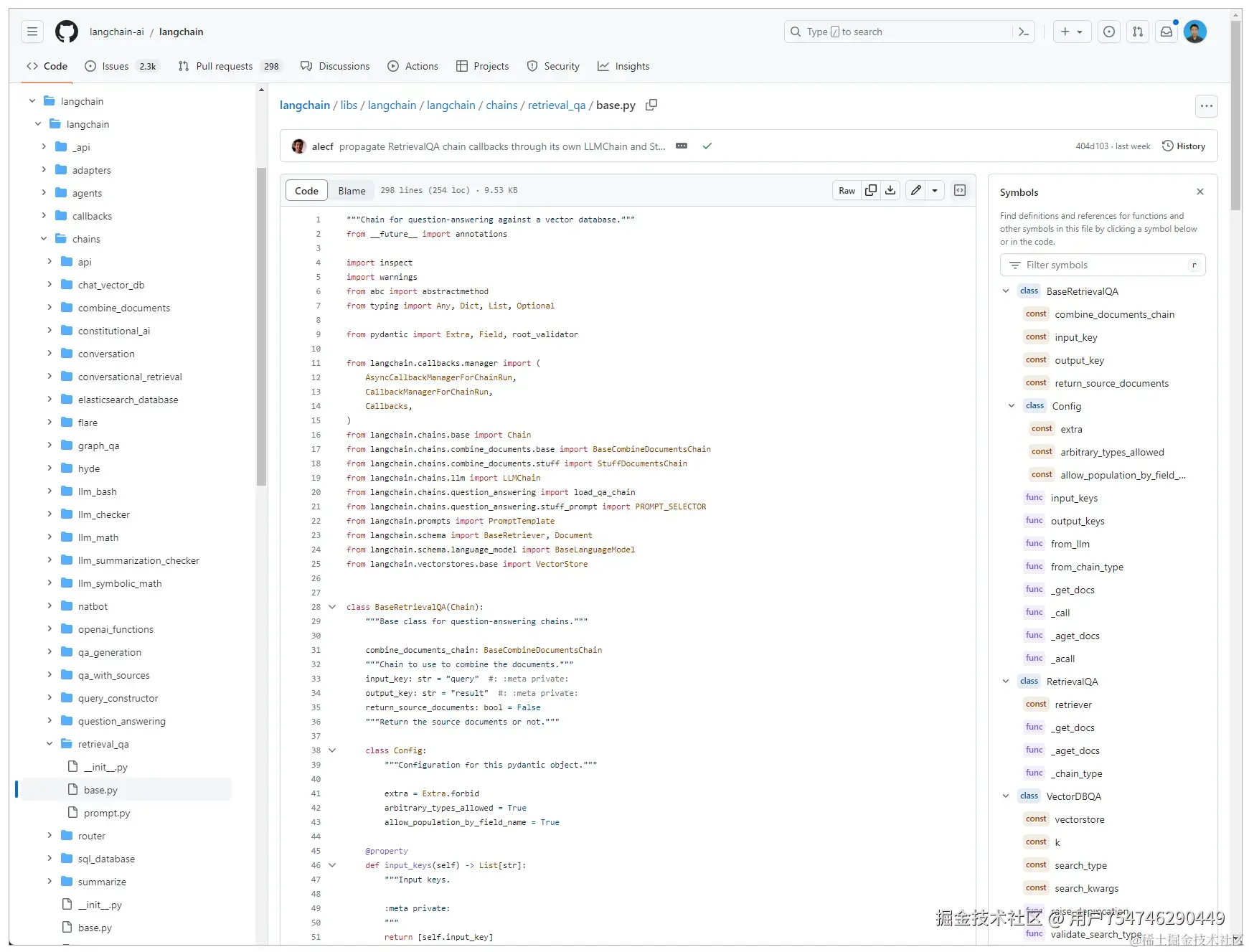Expand the router folder
The image size is (1249, 952).
coord(50,836)
